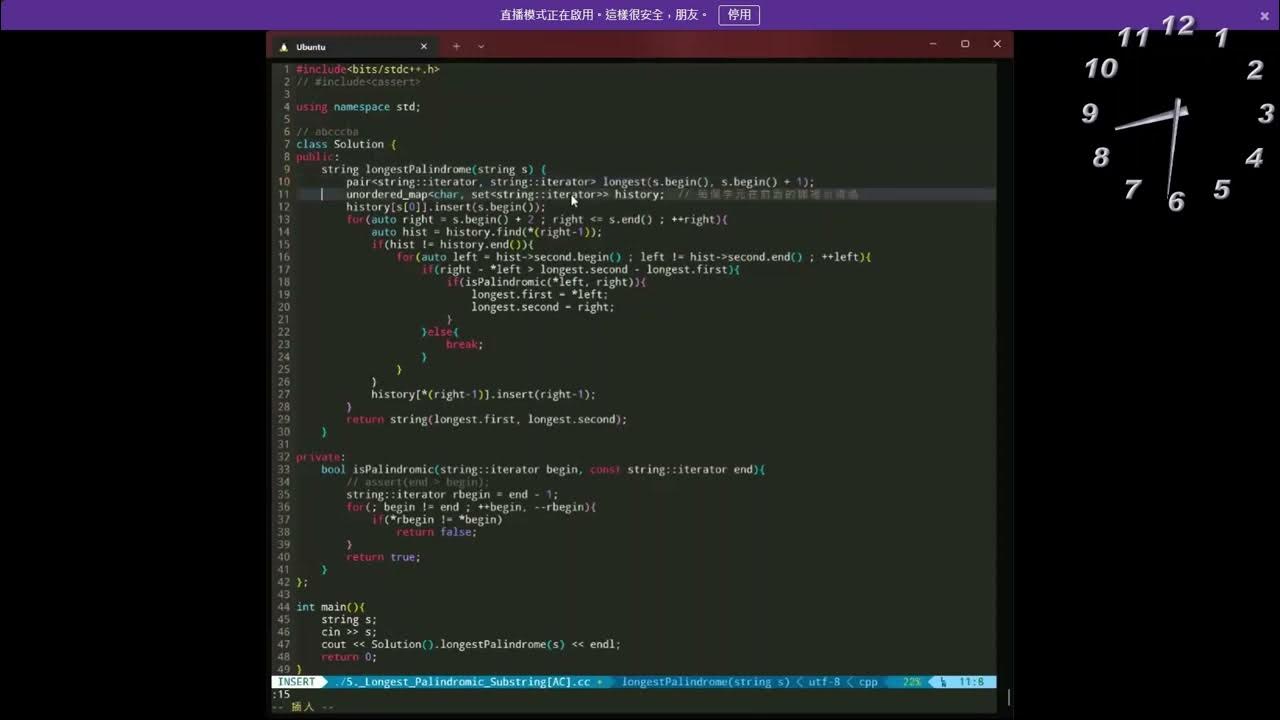
Task: Click 'longest.first = *left;' line
Action: [x=540, y=294]
